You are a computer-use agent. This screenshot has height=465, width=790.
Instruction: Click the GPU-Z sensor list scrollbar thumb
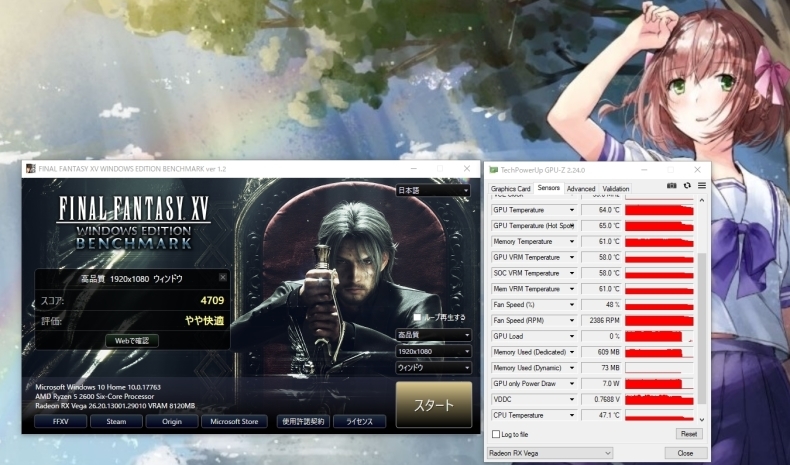click(701, 327)
